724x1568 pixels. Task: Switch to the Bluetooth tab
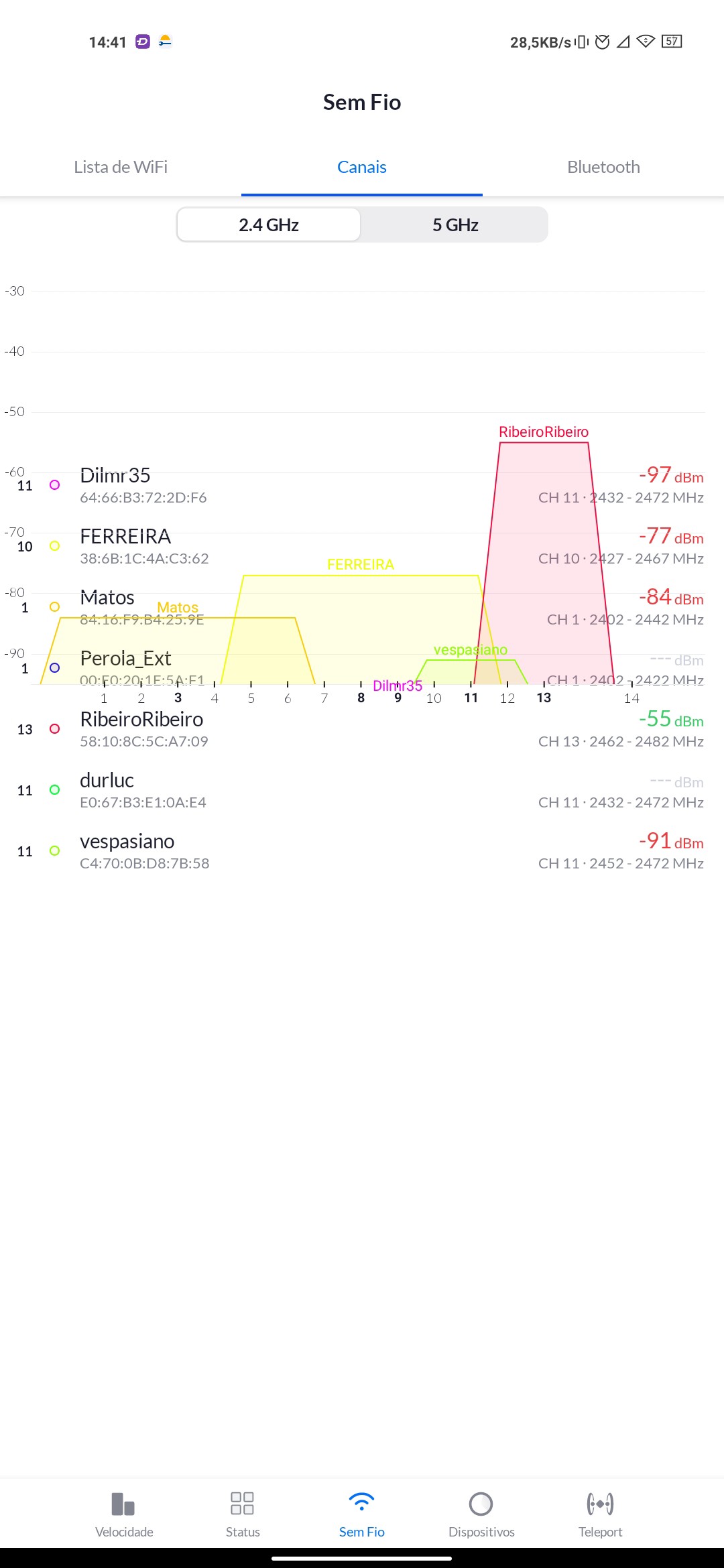coord(603,167)
